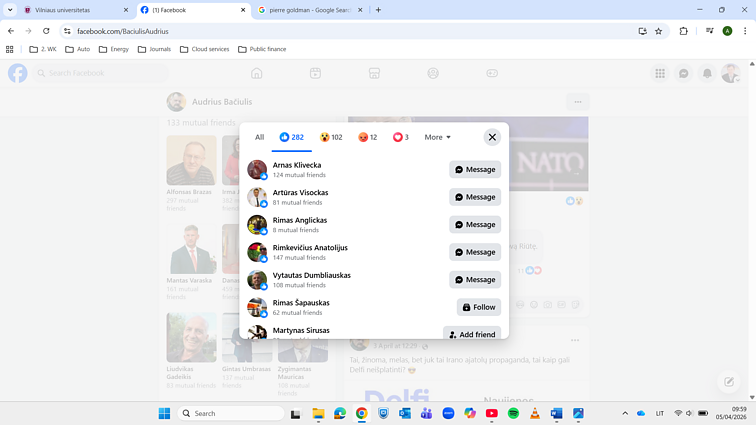Screen dimensions: 756x425
Task: Add Martynas Sirusas as friend
Action: coord(472,333)
